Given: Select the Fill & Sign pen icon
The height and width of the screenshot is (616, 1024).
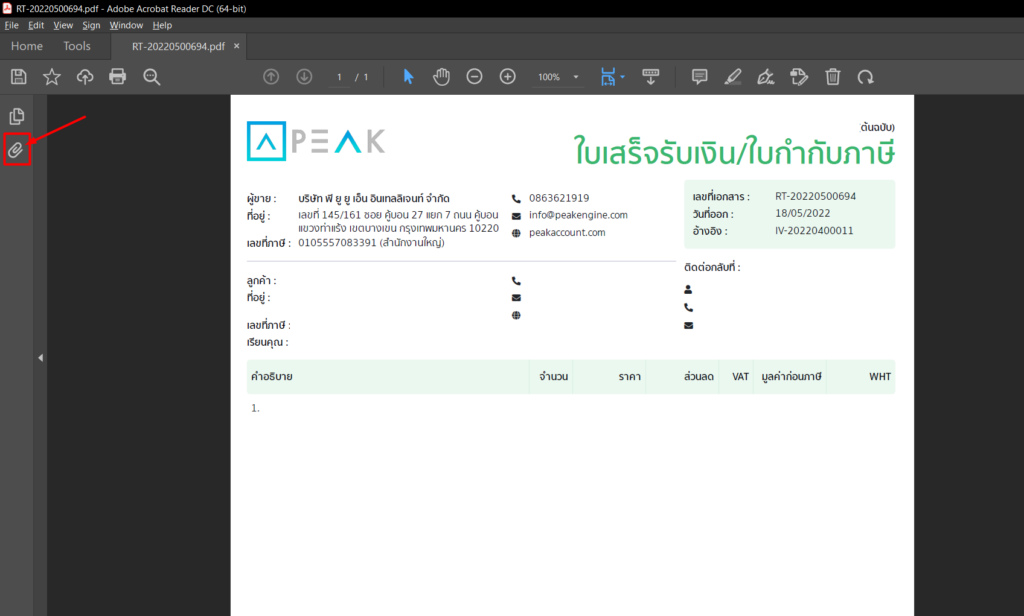Looking at the screenshot, I should [765, 76].
